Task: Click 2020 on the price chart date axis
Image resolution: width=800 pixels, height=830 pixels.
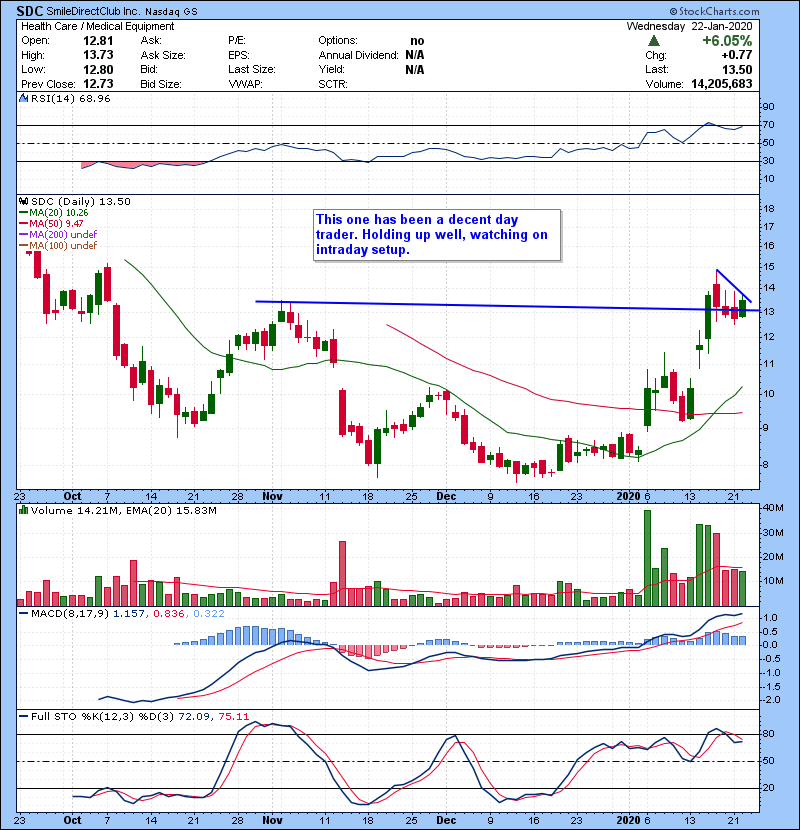Action: tap(628, 497)
